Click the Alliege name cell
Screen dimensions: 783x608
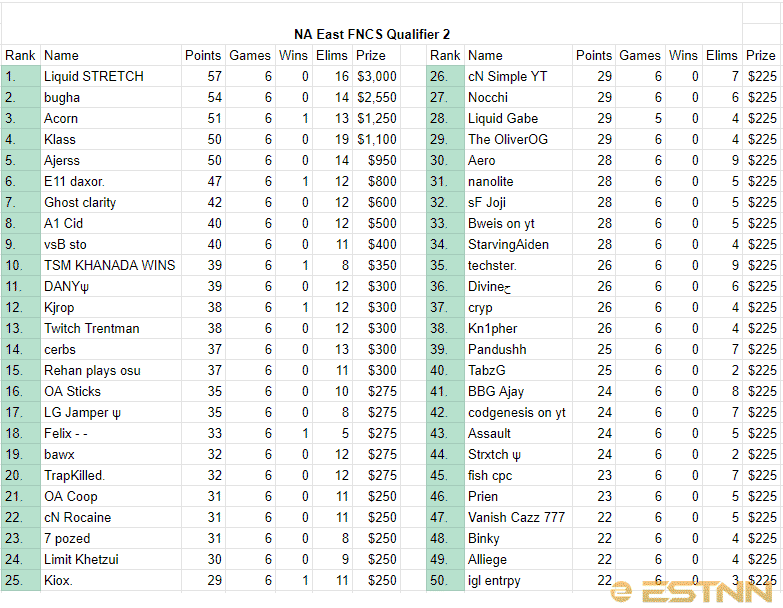[518, 559]
